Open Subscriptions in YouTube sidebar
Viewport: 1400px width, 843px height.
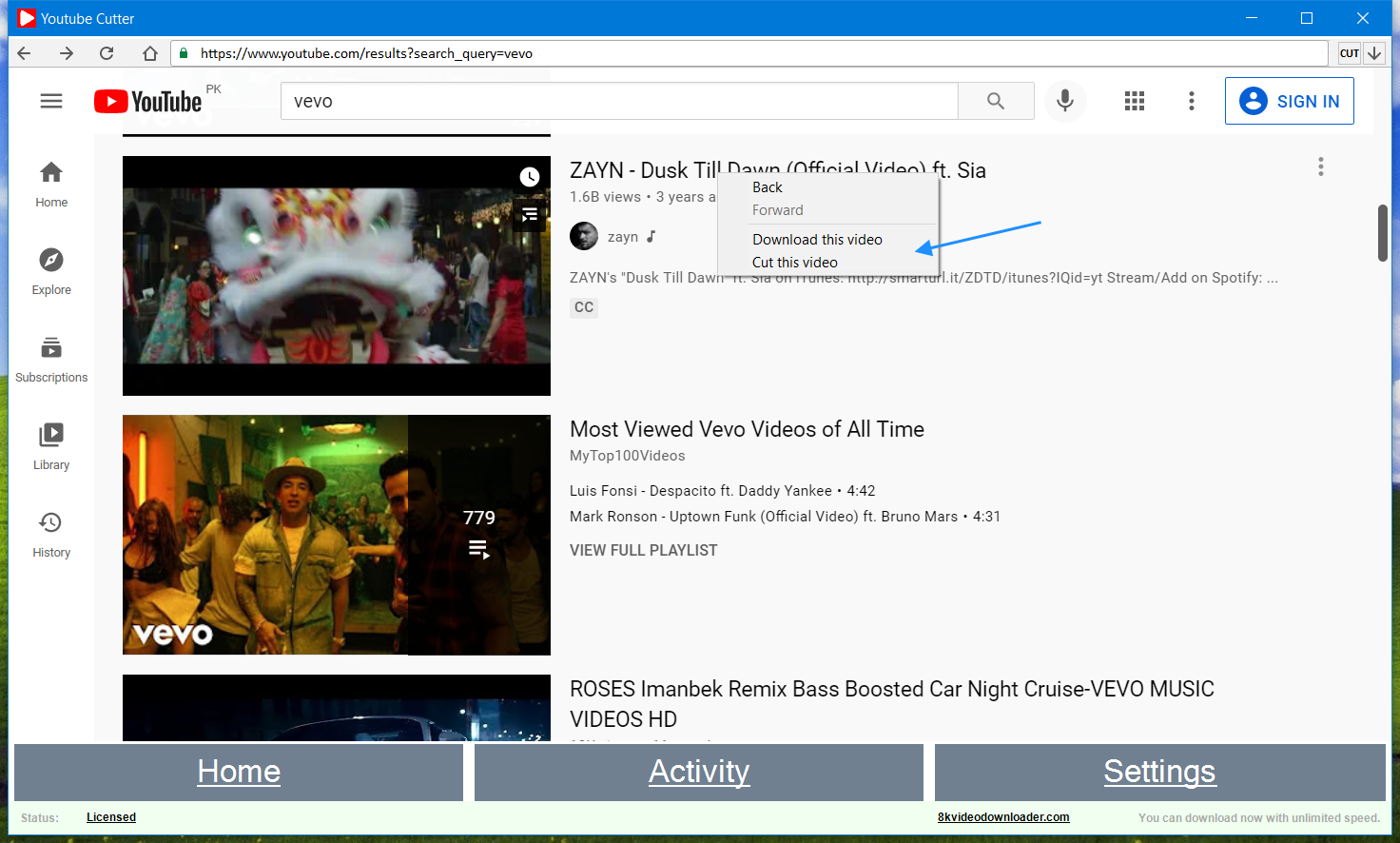click(x=51, y=360)
